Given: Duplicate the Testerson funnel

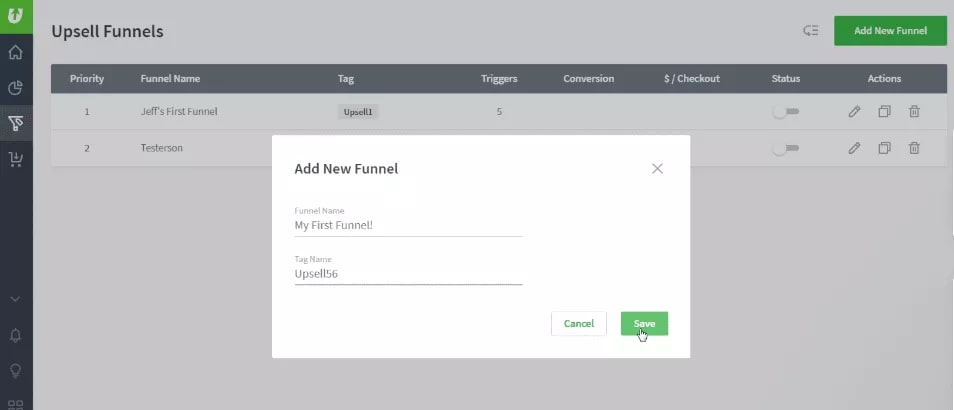Looking at the screenshot, I should [884, 148].
